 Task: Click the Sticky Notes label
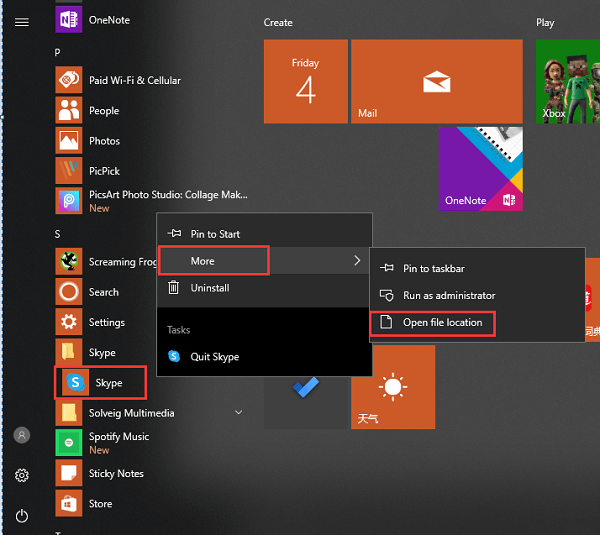[x=116, y=473]
